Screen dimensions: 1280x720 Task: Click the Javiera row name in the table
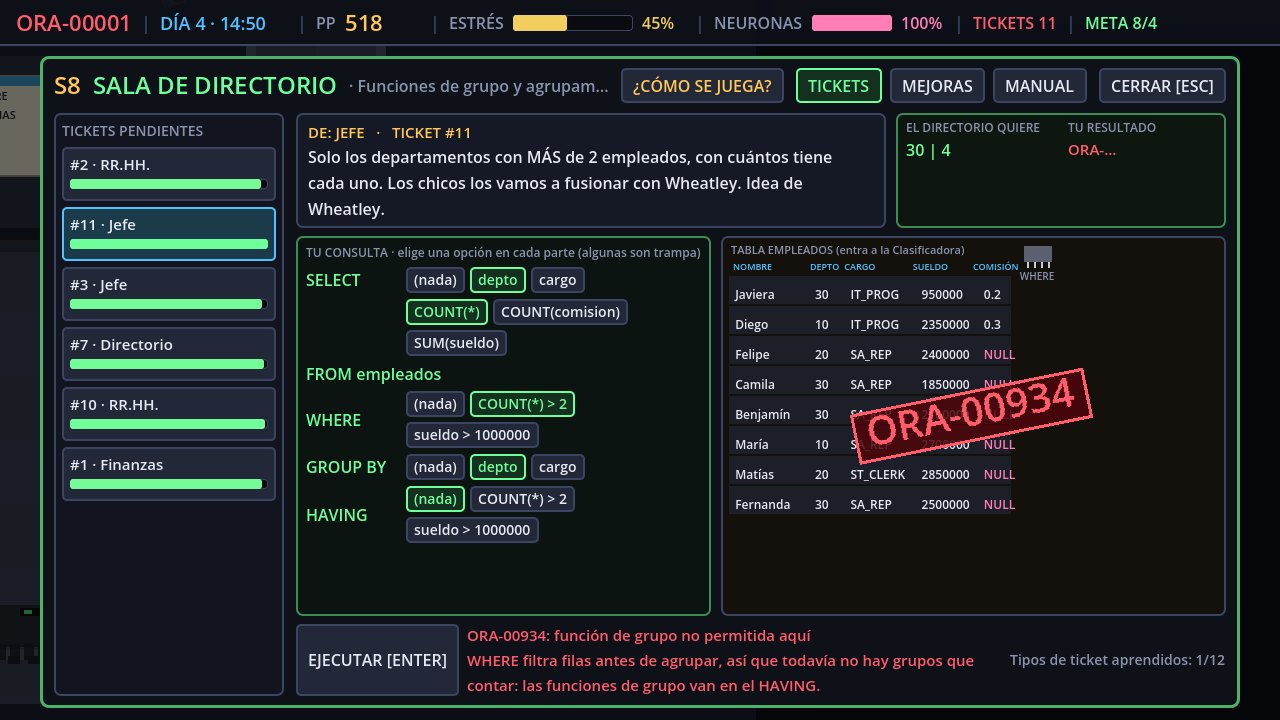pyautogui.click(x=755, y=294)
